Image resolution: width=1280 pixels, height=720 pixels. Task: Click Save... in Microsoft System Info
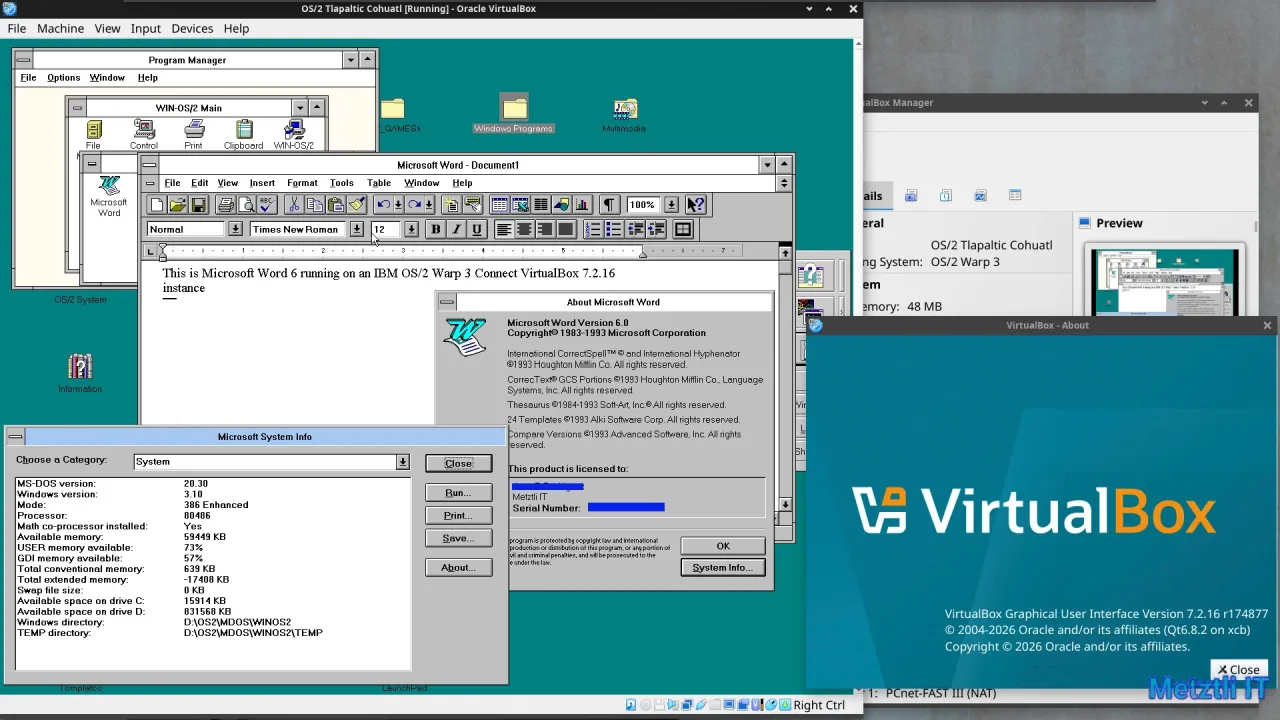point(458,538)
